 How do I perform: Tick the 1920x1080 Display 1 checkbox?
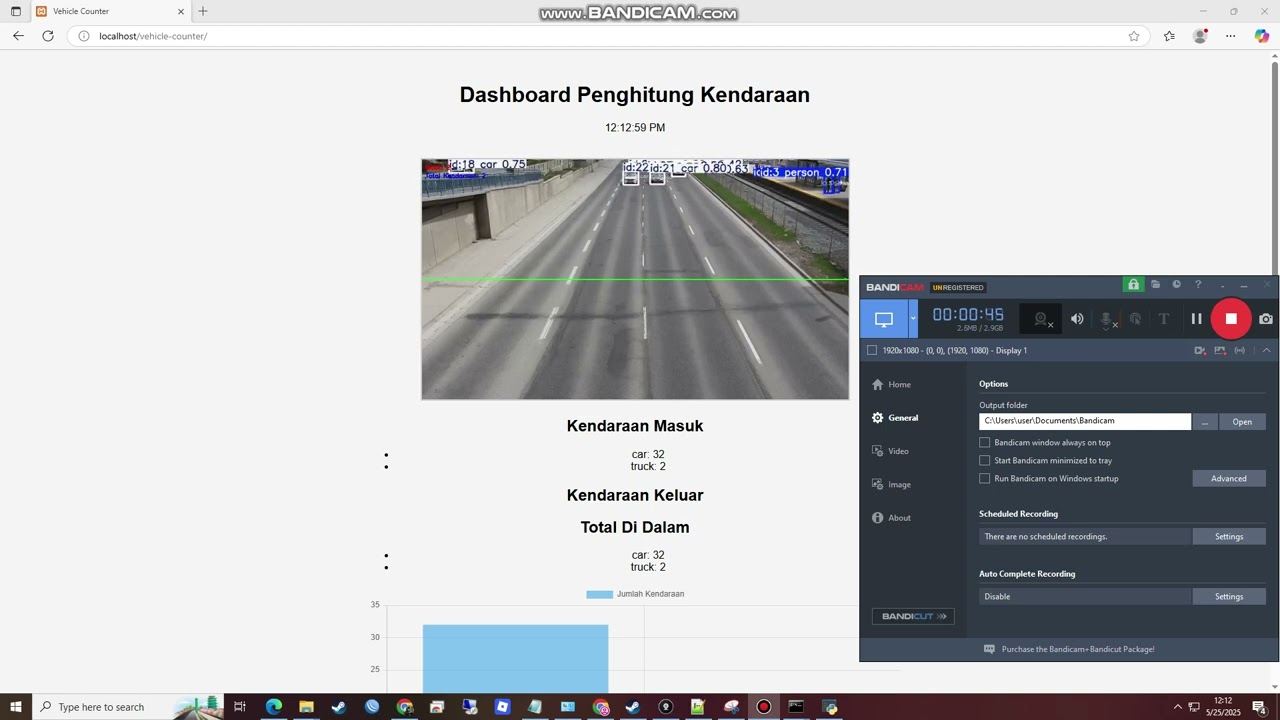click(872, 350)
